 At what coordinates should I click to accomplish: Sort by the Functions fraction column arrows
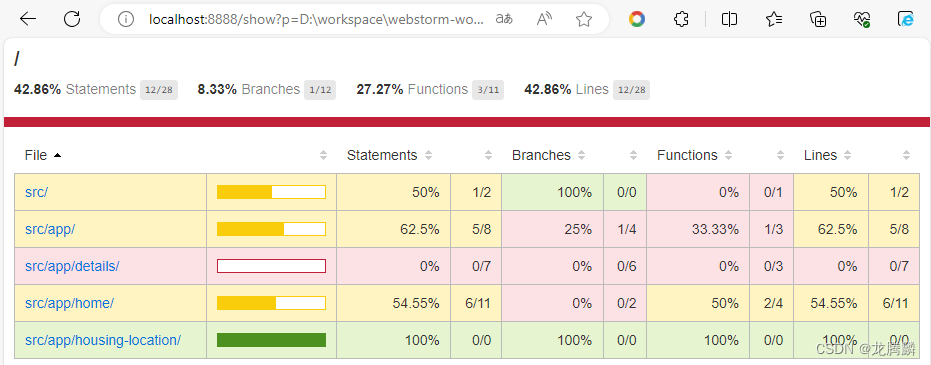pos(781,155)
